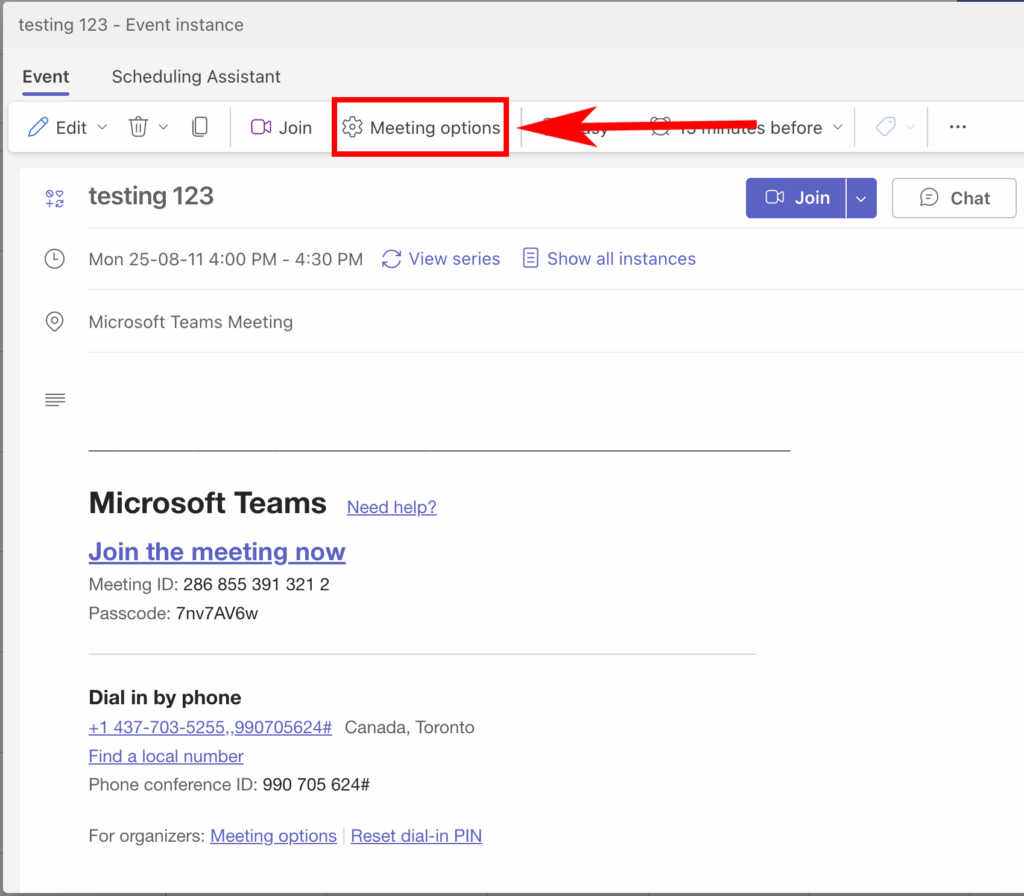Viewport: 1024px width, 896px height.
Task: Click the category tag icon in the toolbar
Action: point(886,127)
